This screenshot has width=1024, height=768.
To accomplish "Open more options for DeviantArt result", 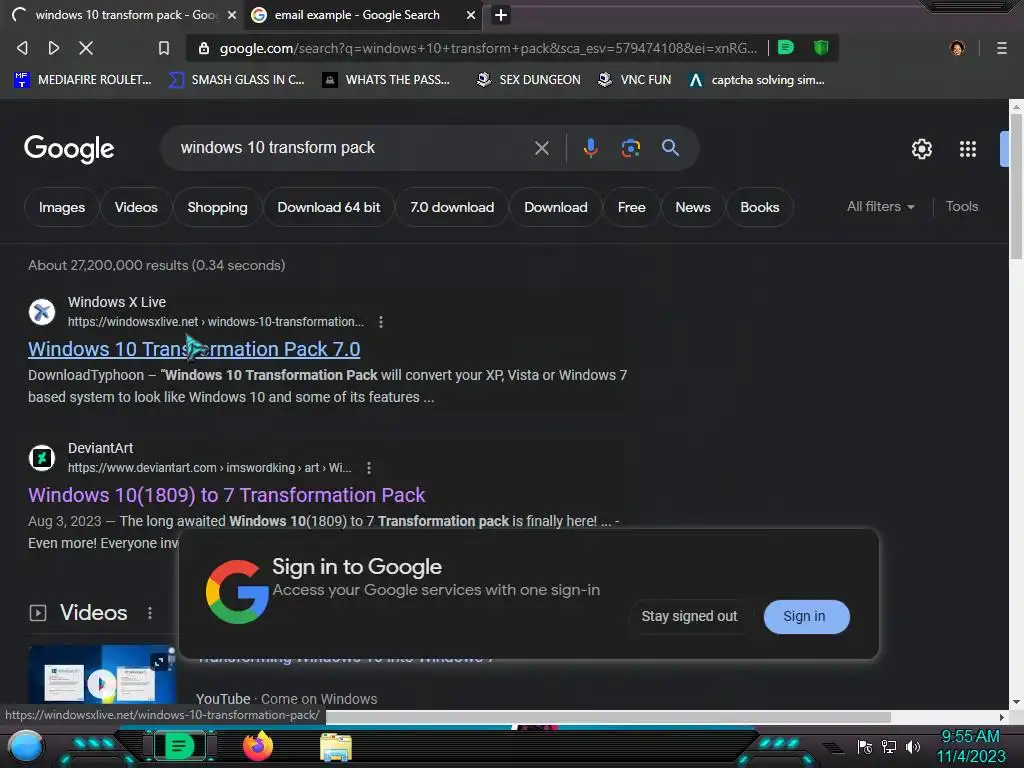I will [369, 468].
